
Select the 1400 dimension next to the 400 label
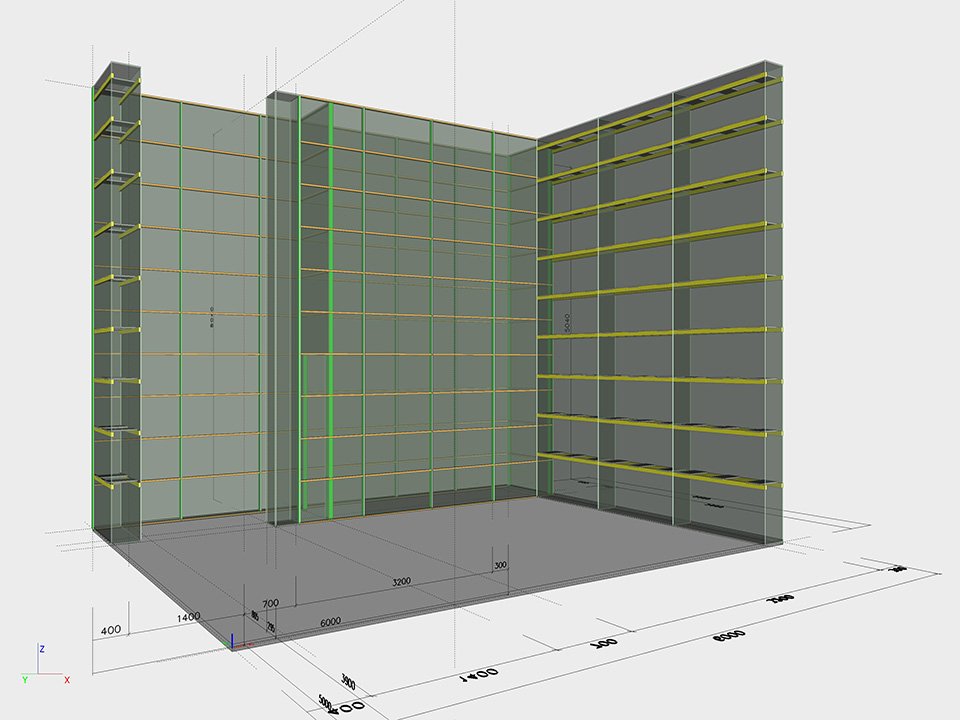coord(188,617)
